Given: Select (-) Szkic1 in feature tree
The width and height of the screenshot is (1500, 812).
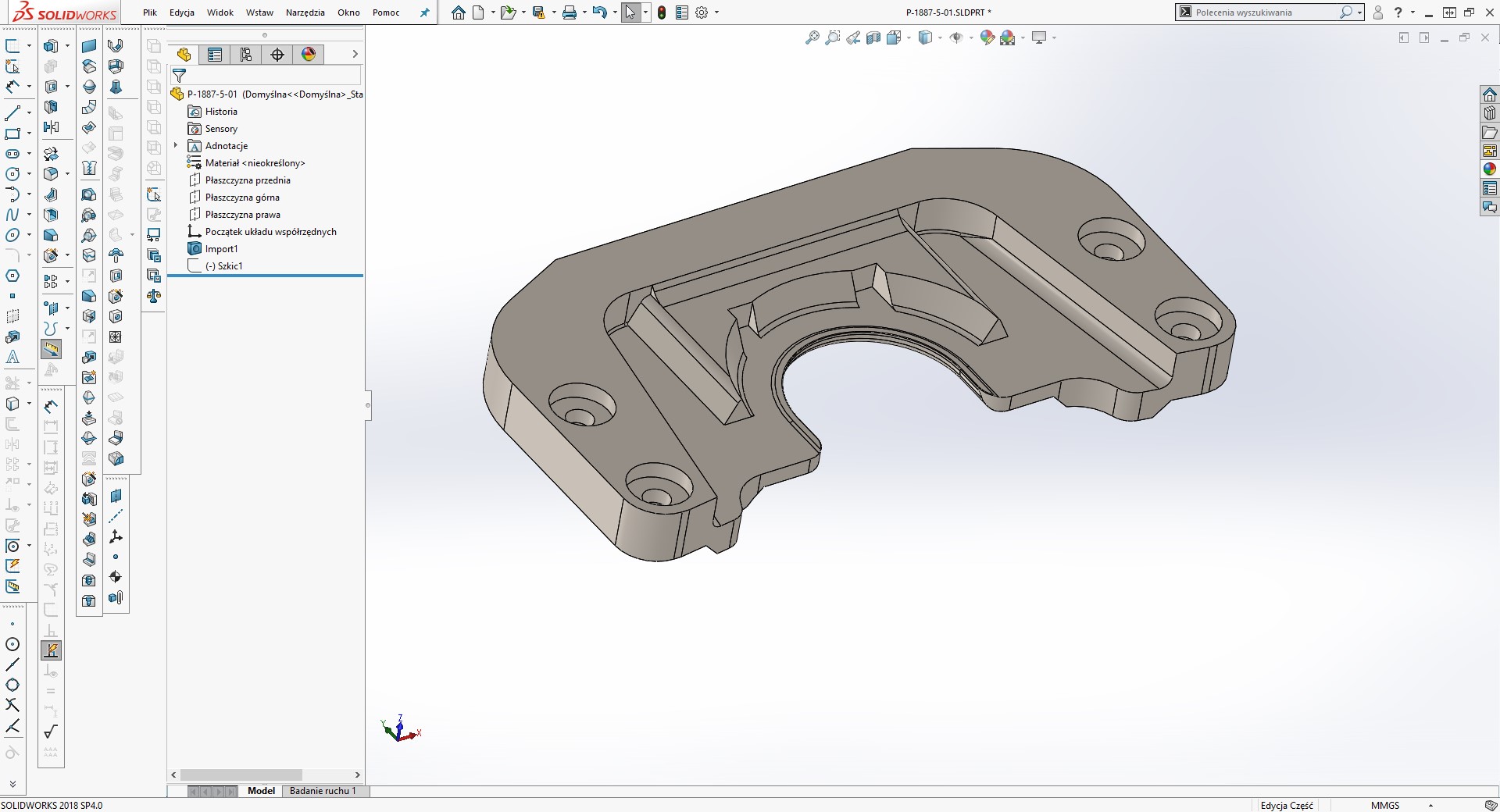Looking at the screenshot, I should coord(223,266).
